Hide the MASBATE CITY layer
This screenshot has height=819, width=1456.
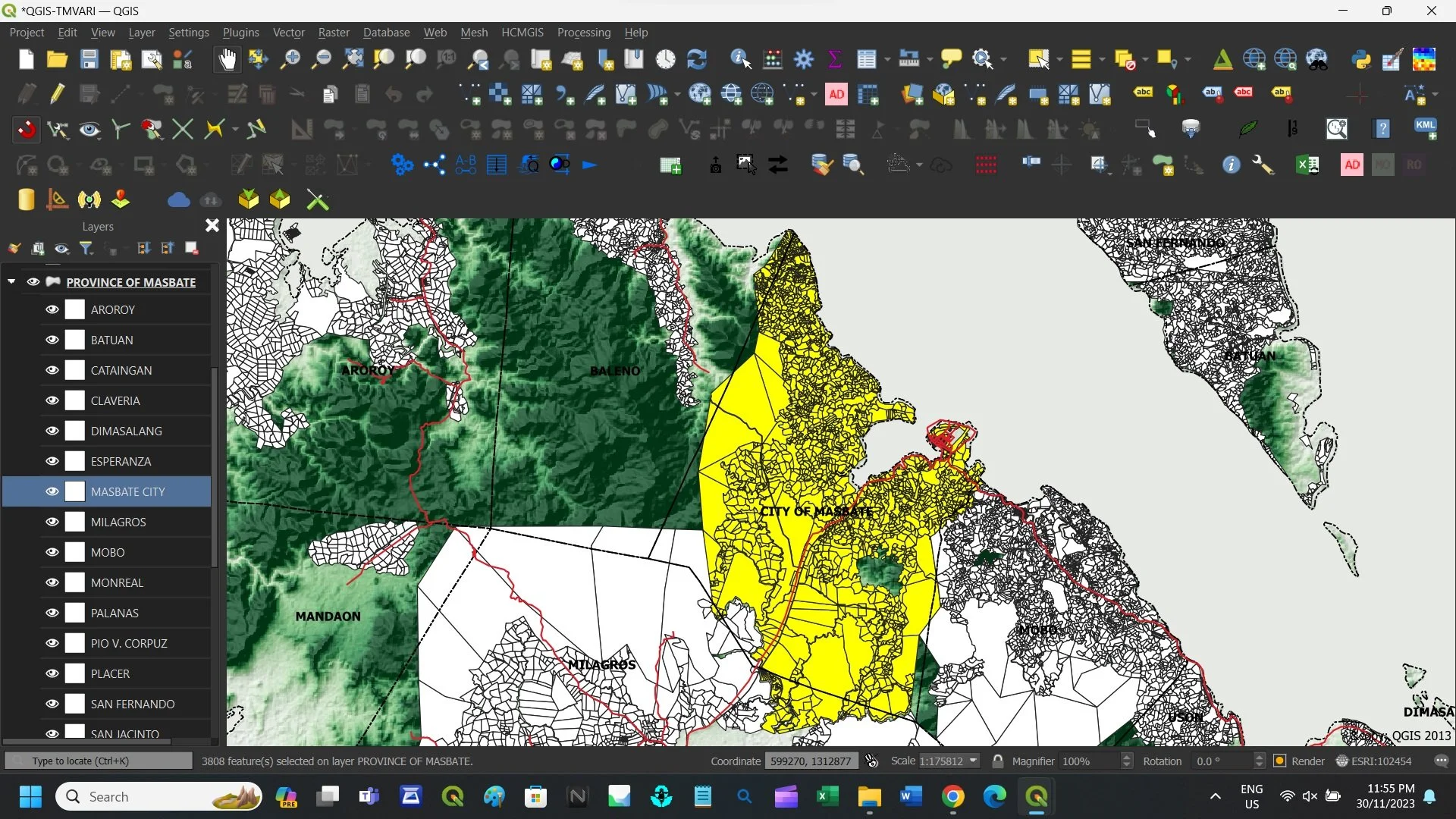click(52, 491)
